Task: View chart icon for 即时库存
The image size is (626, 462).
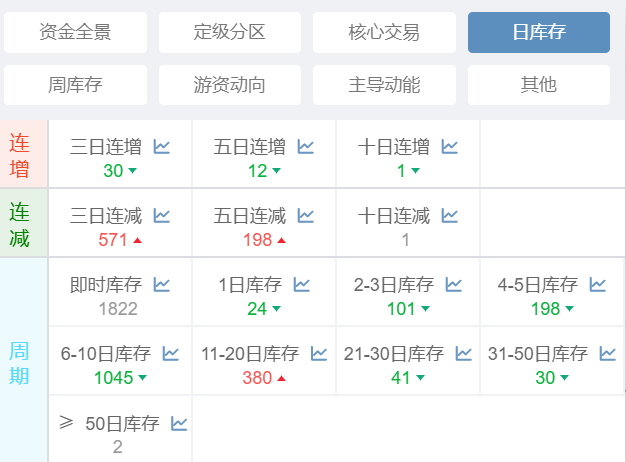Action: 161,285
